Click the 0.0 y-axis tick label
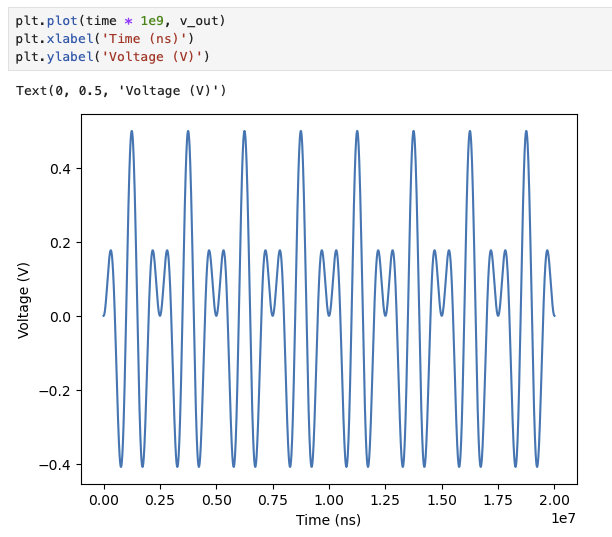The image size is (612, 537). pos(62,316)
